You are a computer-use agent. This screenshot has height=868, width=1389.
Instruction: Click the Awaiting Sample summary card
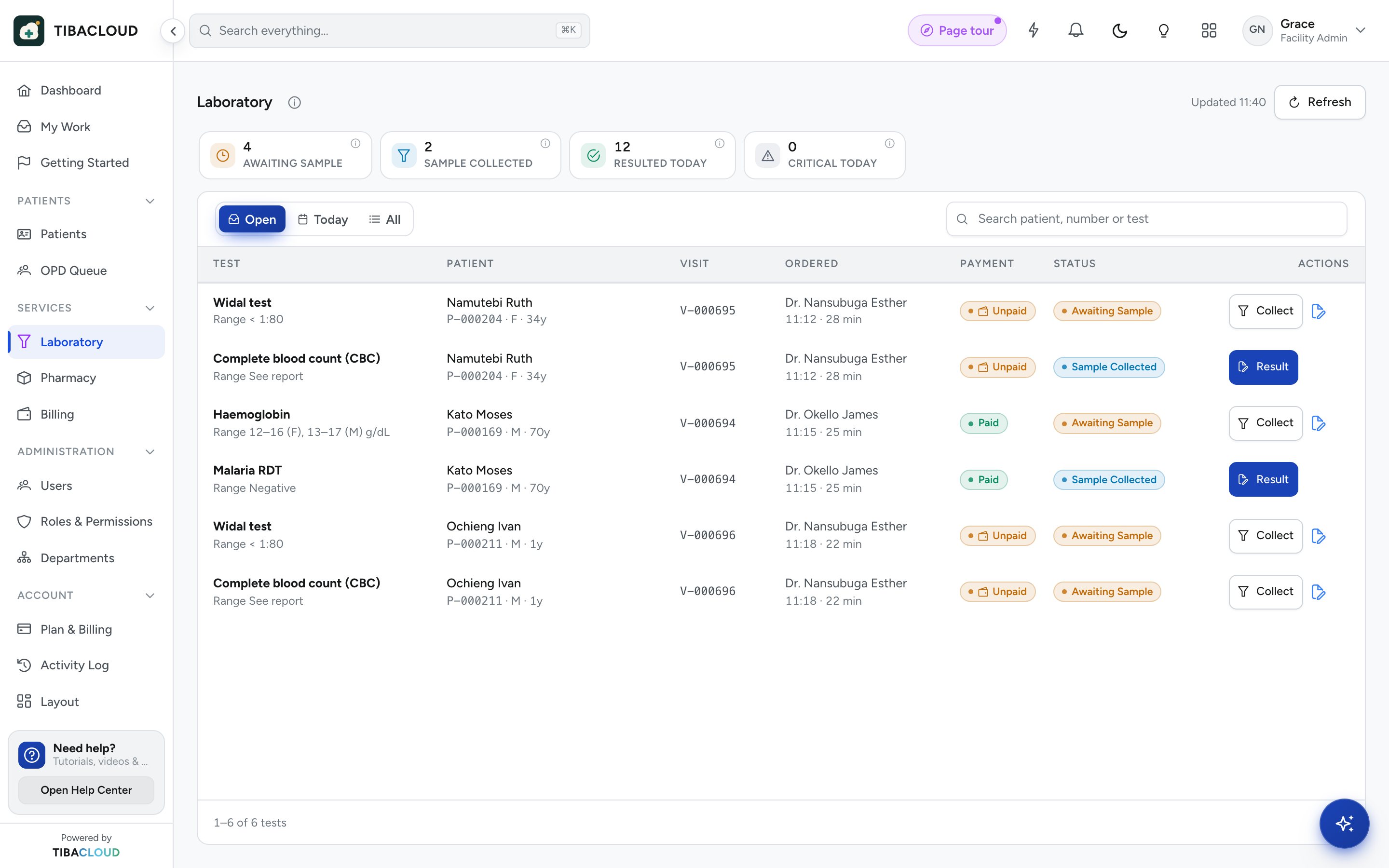coord(285,155)
